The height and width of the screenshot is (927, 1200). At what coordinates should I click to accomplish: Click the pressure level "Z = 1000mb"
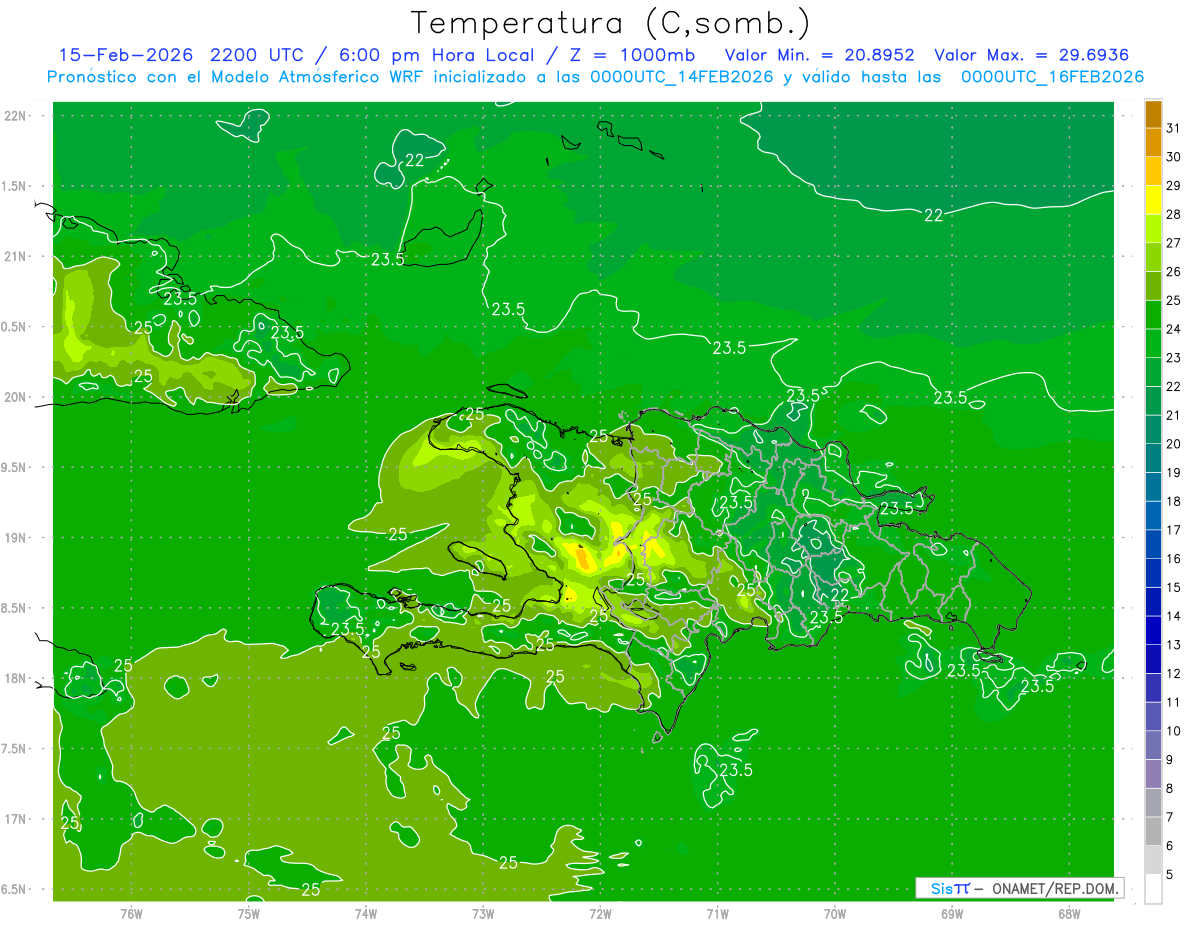[631, 55]
